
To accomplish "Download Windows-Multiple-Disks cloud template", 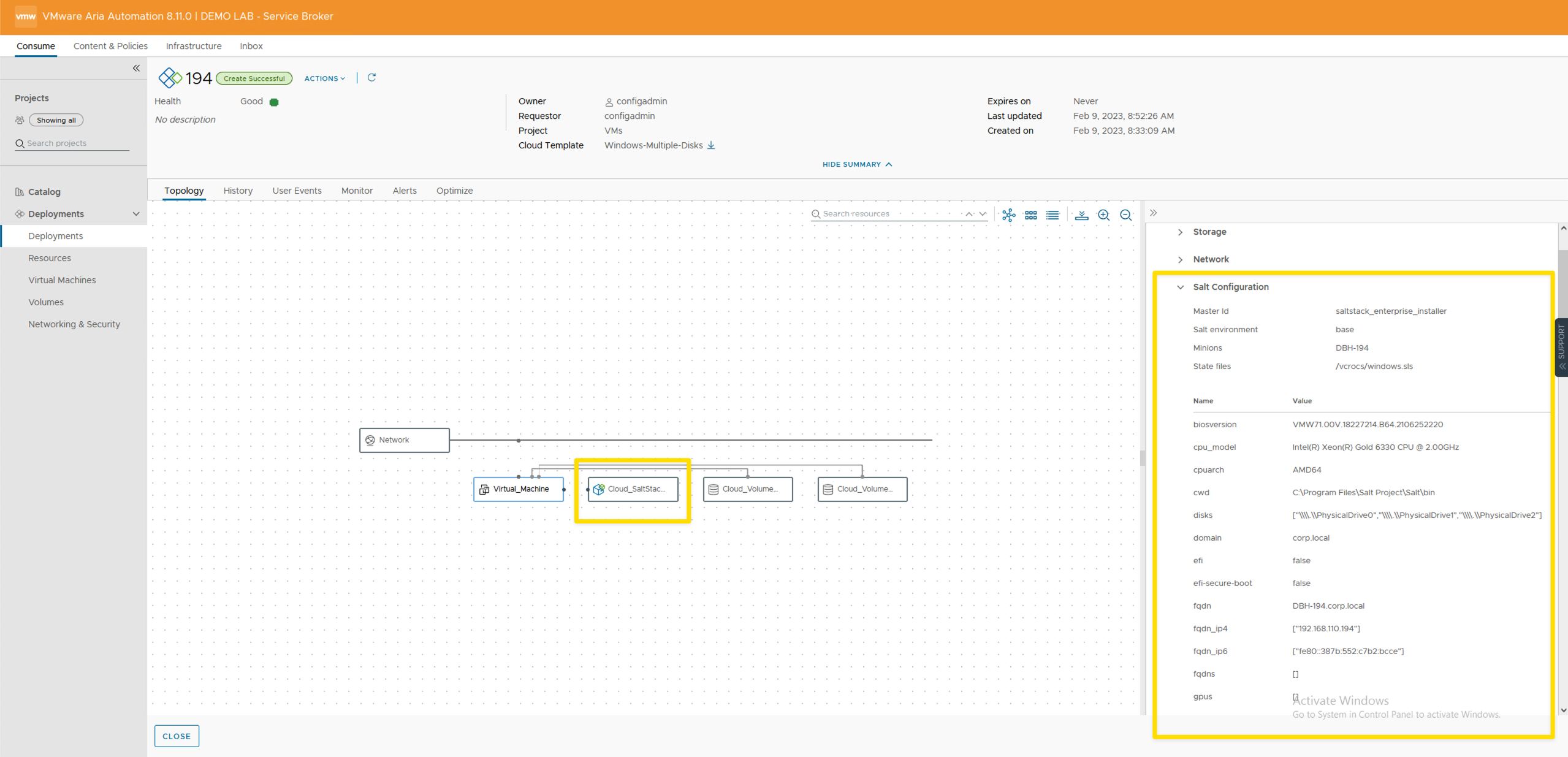I will point(711,145).
